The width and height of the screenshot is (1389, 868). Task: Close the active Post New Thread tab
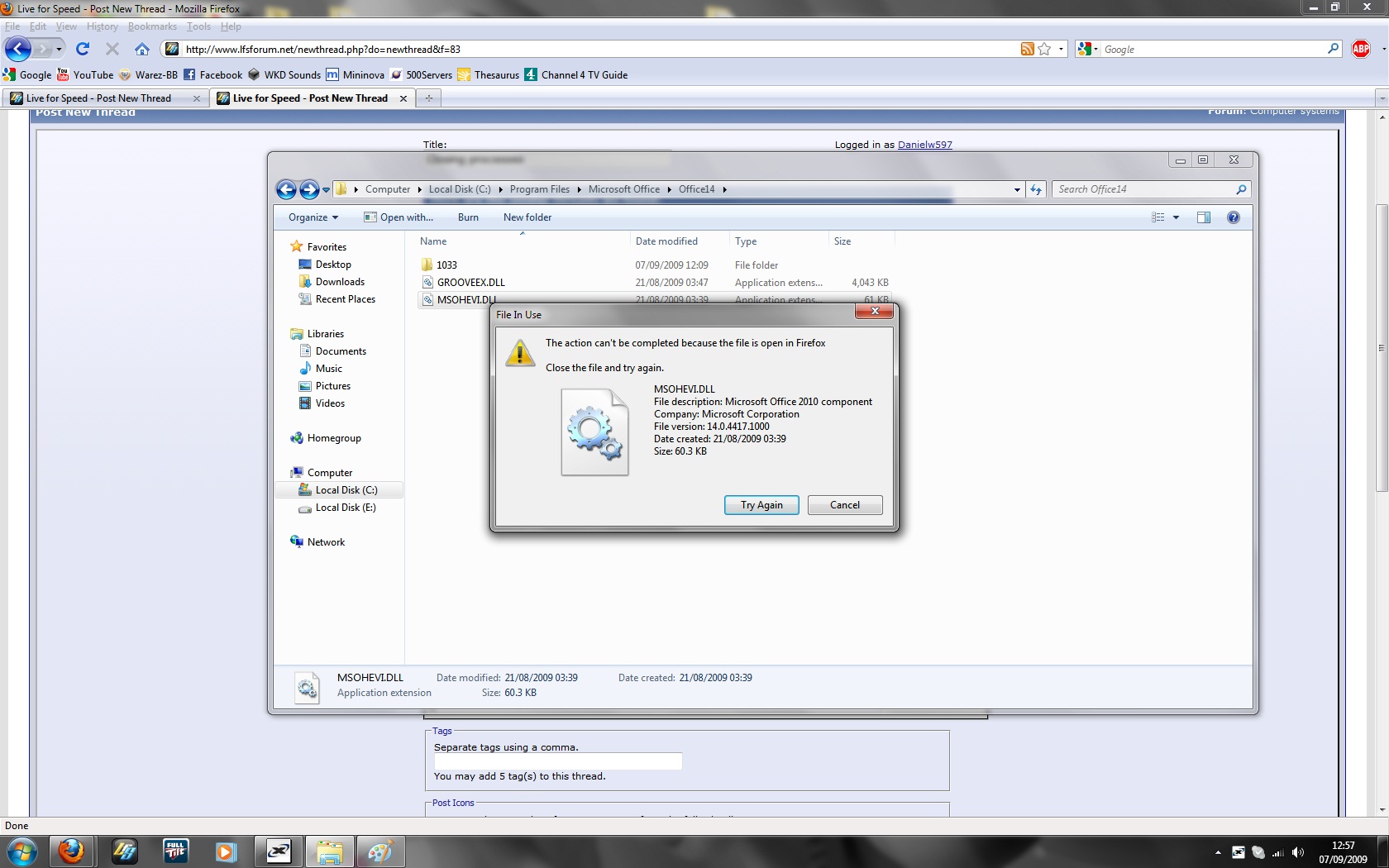pos(403,98)
